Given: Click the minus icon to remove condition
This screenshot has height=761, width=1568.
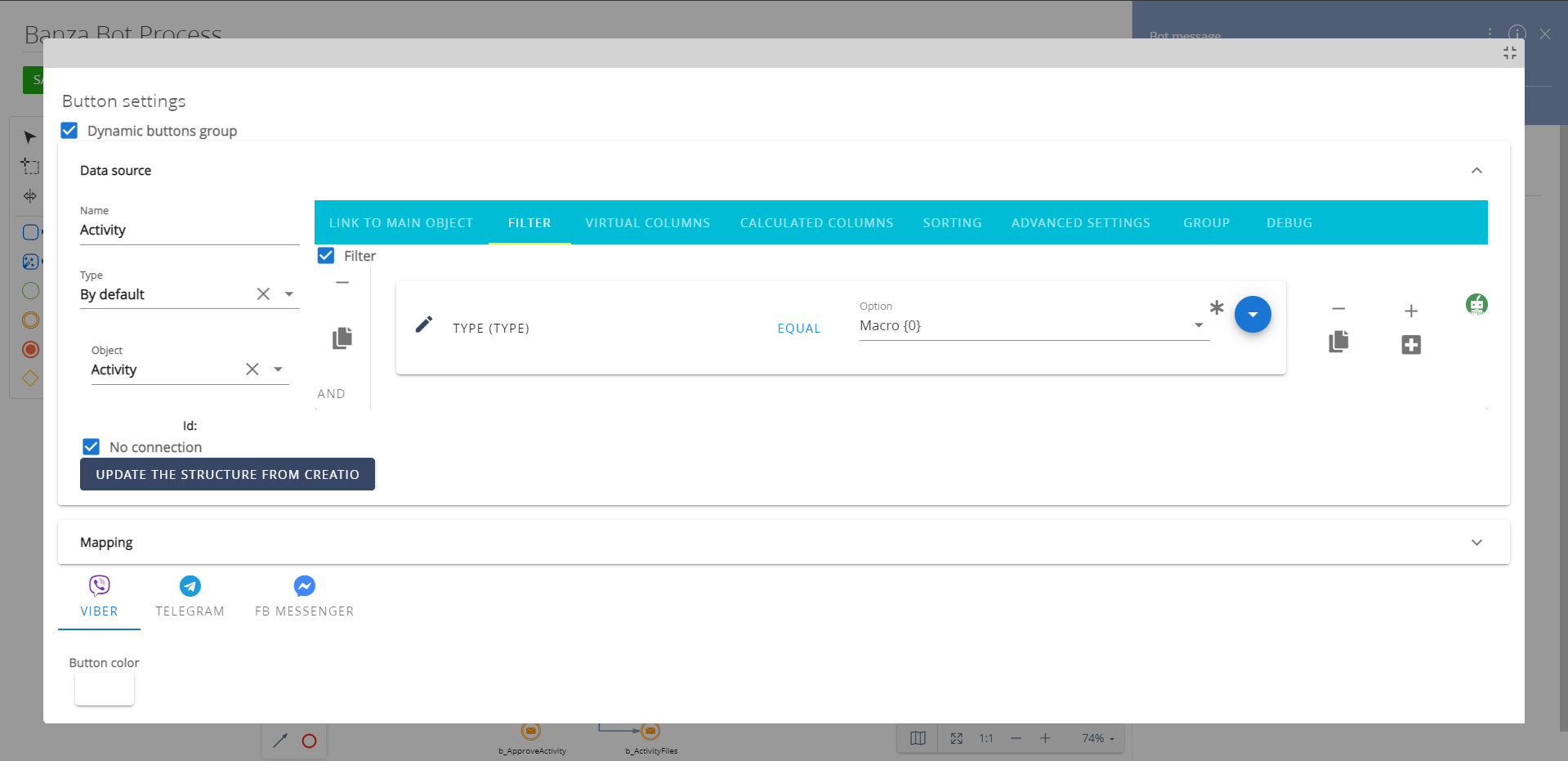Looking at the screenshot, I should pos(1338,310).
